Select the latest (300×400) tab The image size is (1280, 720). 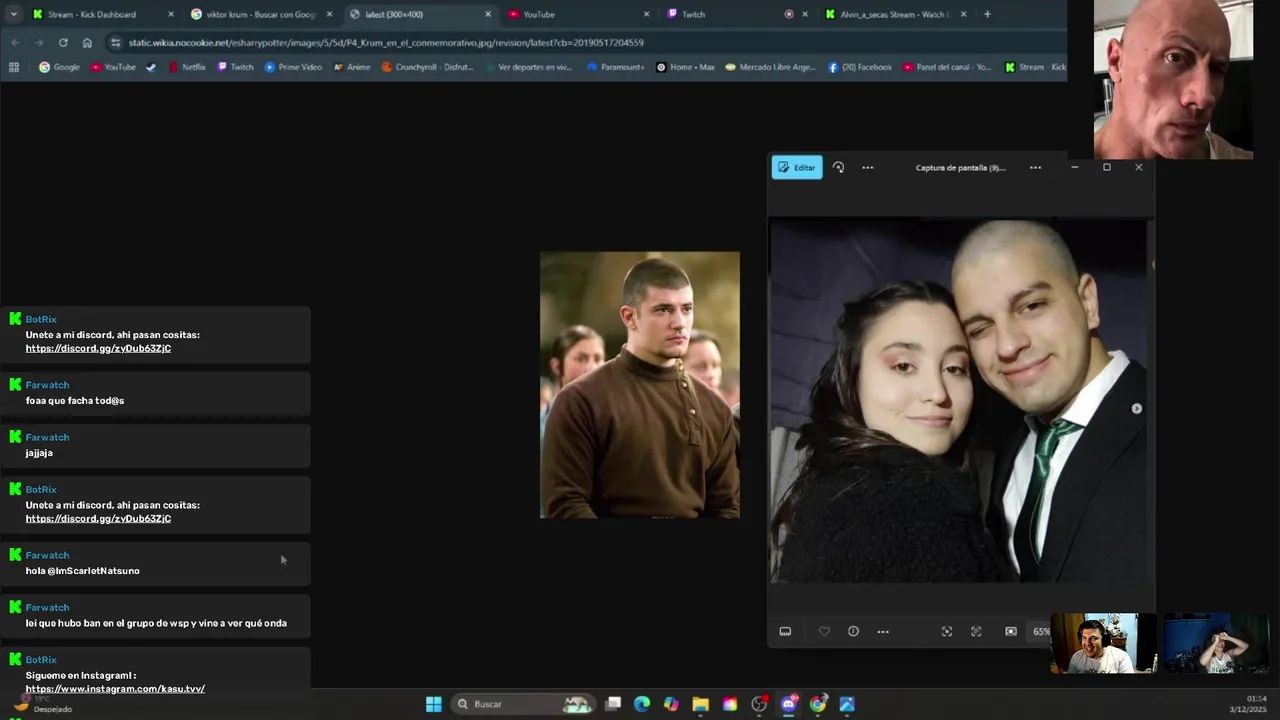point(420,14)
